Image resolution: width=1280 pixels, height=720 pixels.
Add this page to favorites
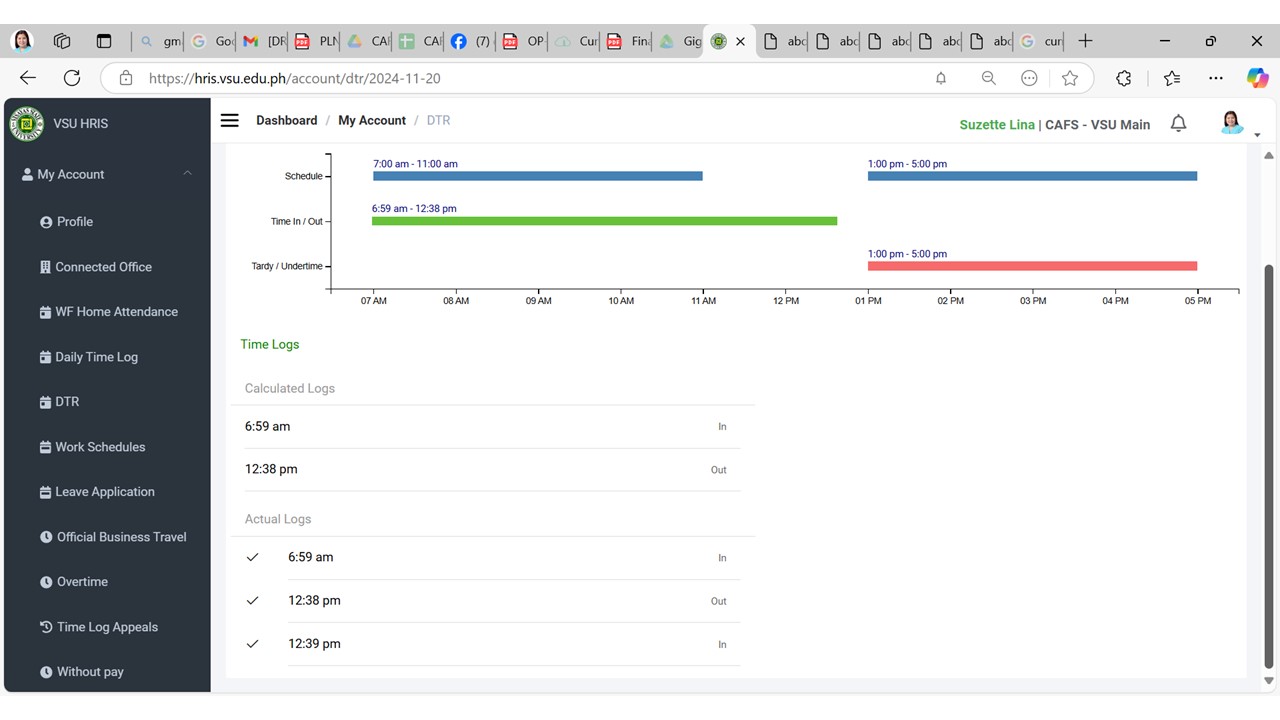point(1070,78)
